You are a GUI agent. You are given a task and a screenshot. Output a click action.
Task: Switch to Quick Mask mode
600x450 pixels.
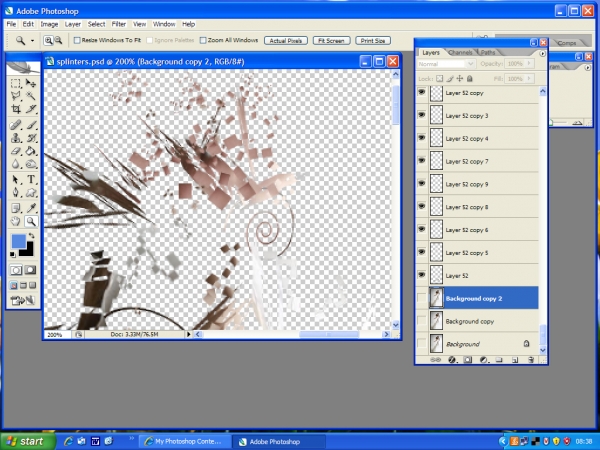click(31, 270)
